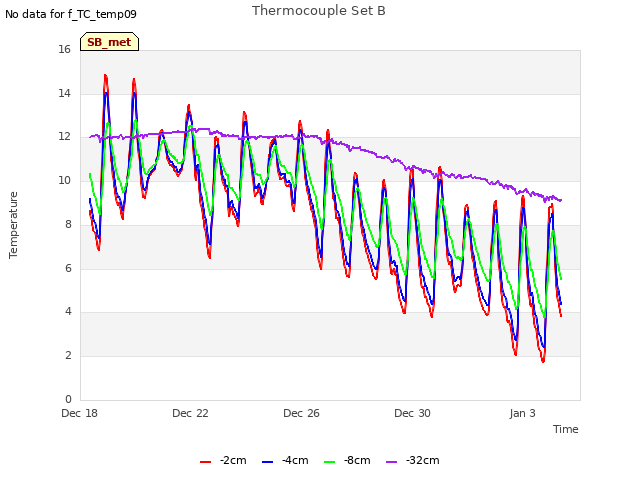This screenshot has width=640, height=480.
Task: Toggle the -2cm legend entry
Action: pos(223,460)
